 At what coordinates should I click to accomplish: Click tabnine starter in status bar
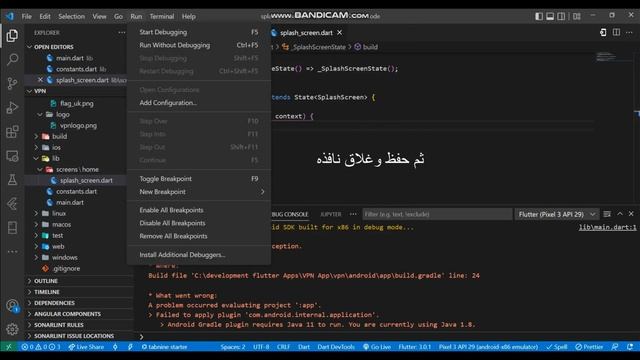pos(164,347)
